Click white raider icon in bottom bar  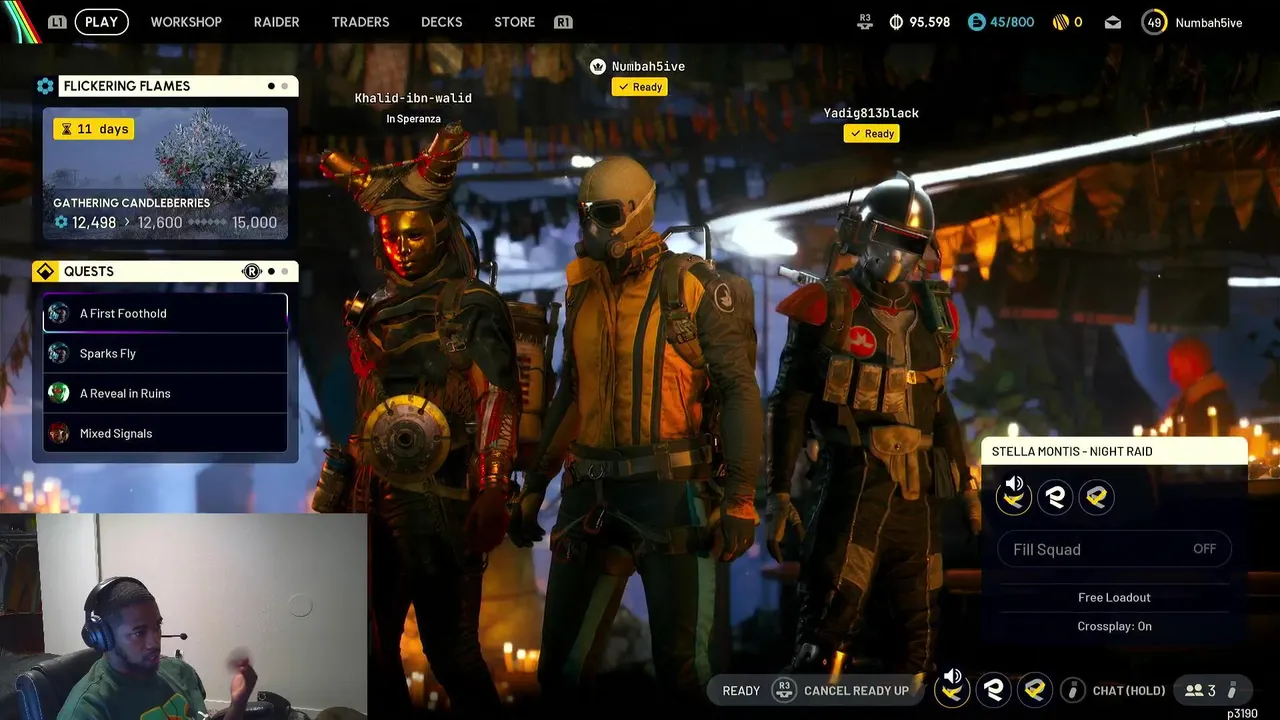coord(994,689)
